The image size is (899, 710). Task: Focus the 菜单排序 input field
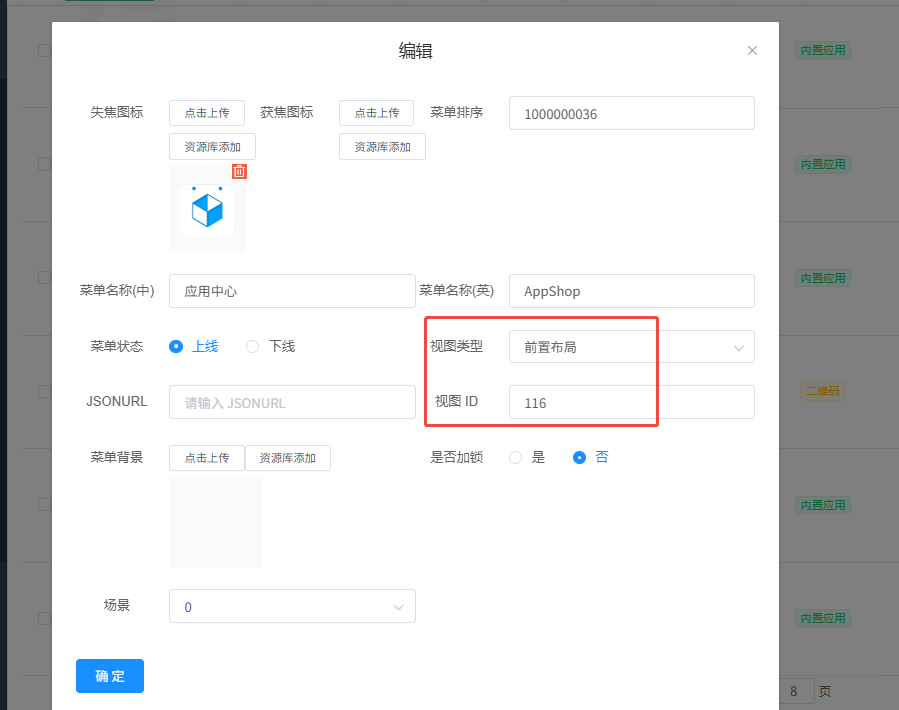(x=631, y=114)
